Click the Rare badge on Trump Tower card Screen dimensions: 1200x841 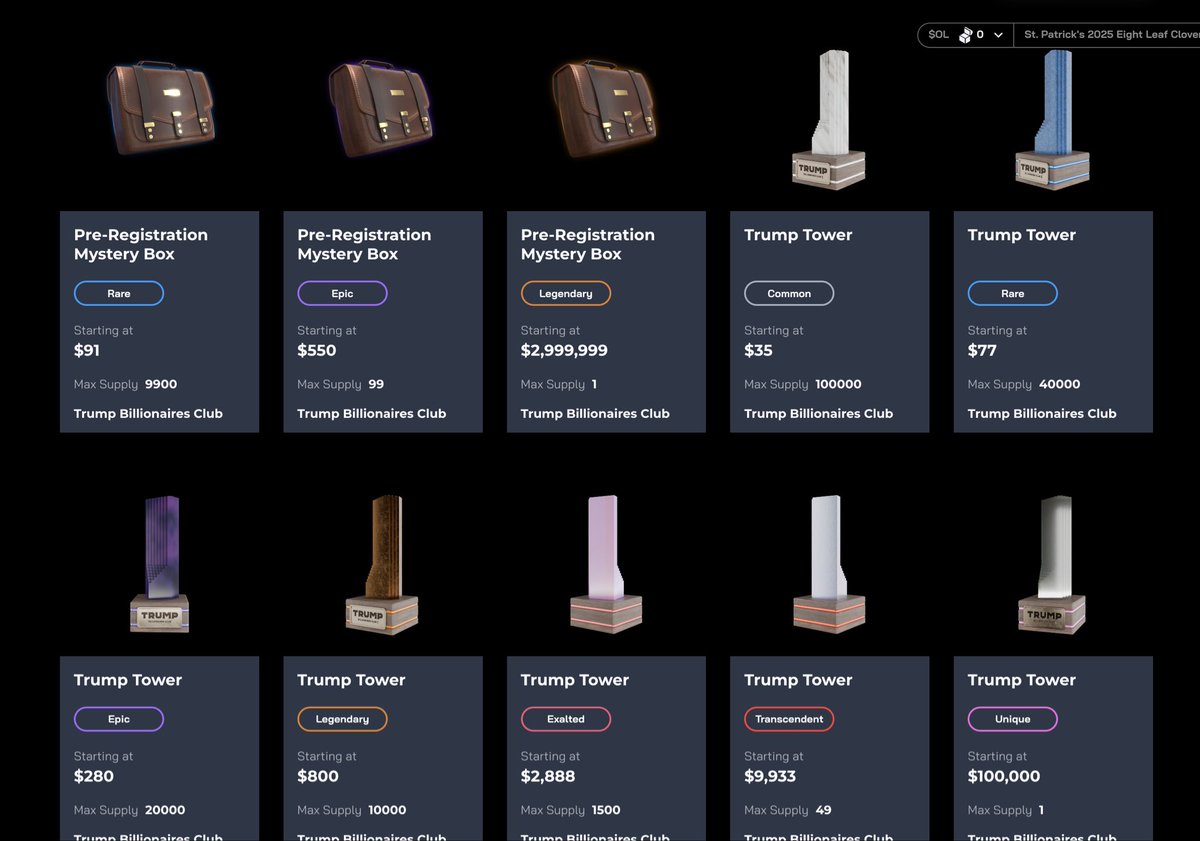1013,294
